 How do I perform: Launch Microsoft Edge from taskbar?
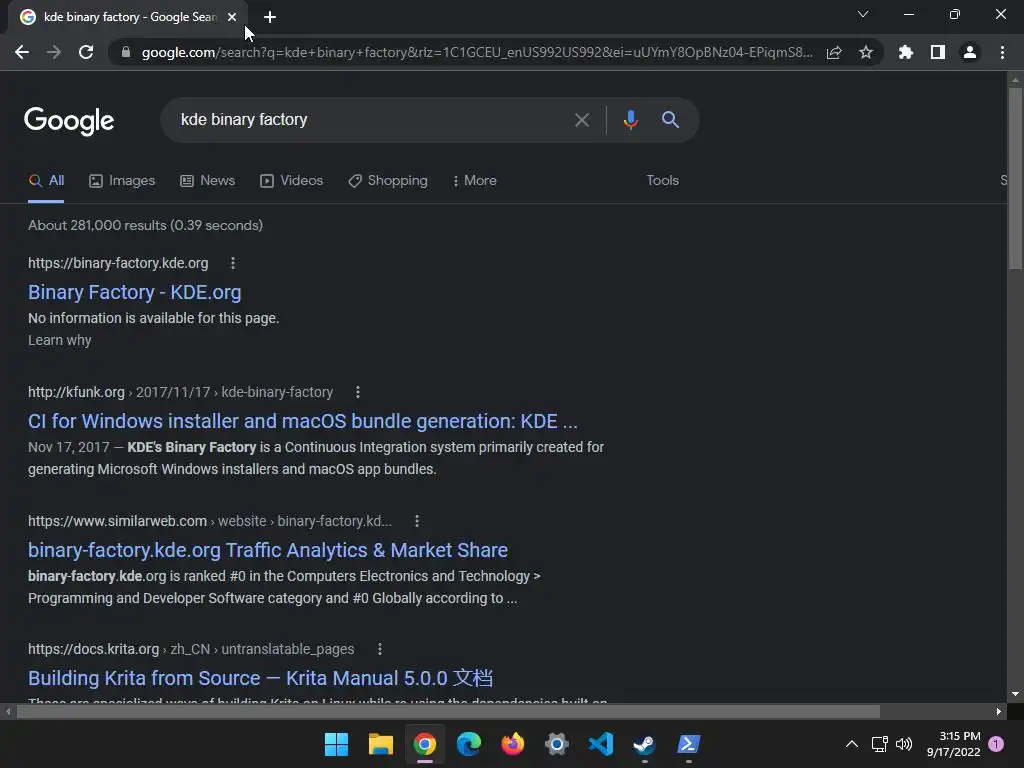pos(469,744)
